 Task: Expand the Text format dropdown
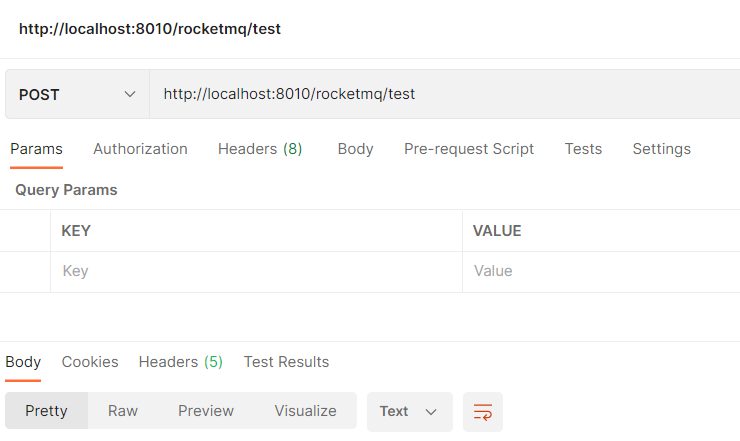[410, 412]
